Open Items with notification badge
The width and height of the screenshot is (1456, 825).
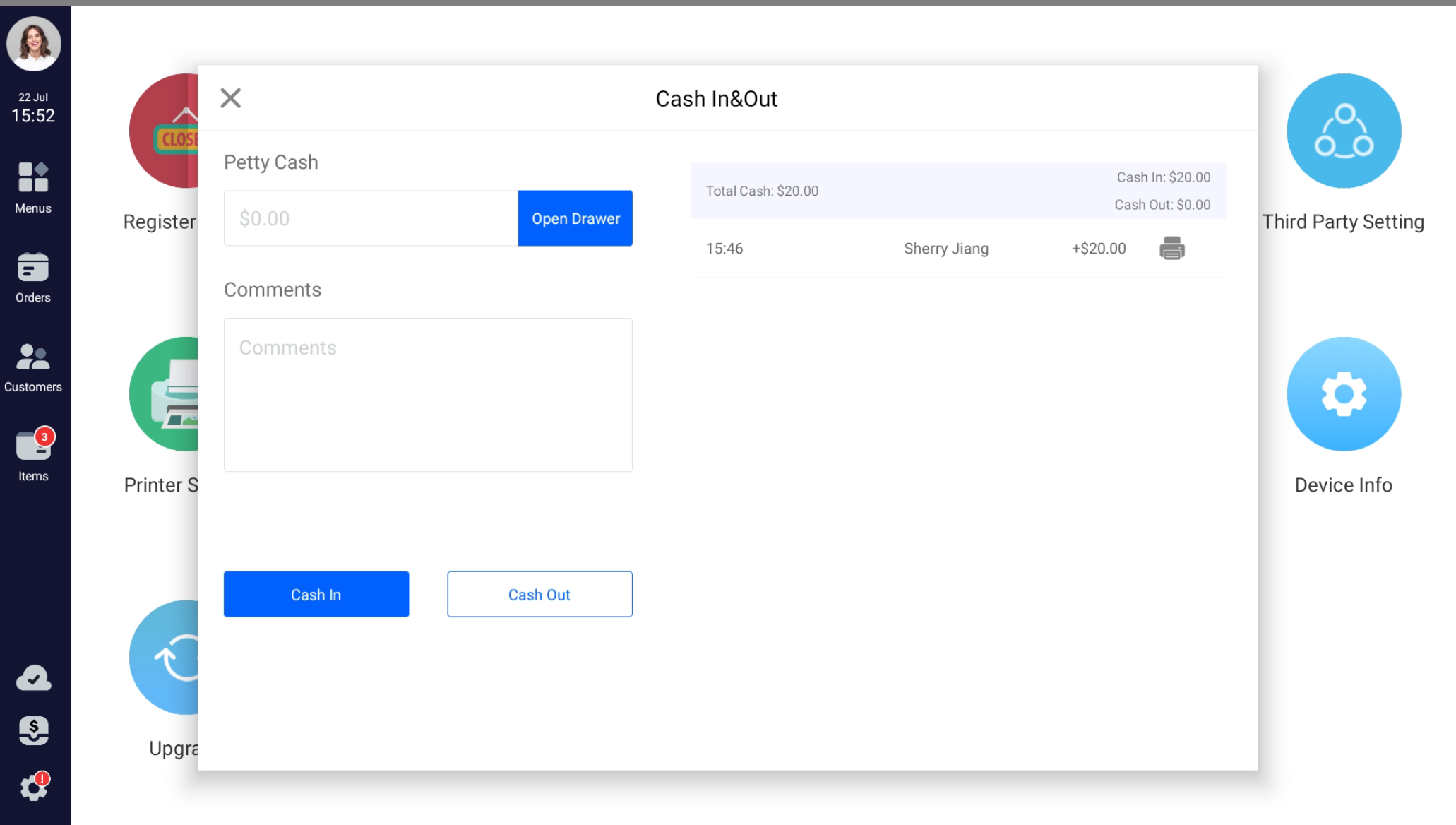point(33,456)
